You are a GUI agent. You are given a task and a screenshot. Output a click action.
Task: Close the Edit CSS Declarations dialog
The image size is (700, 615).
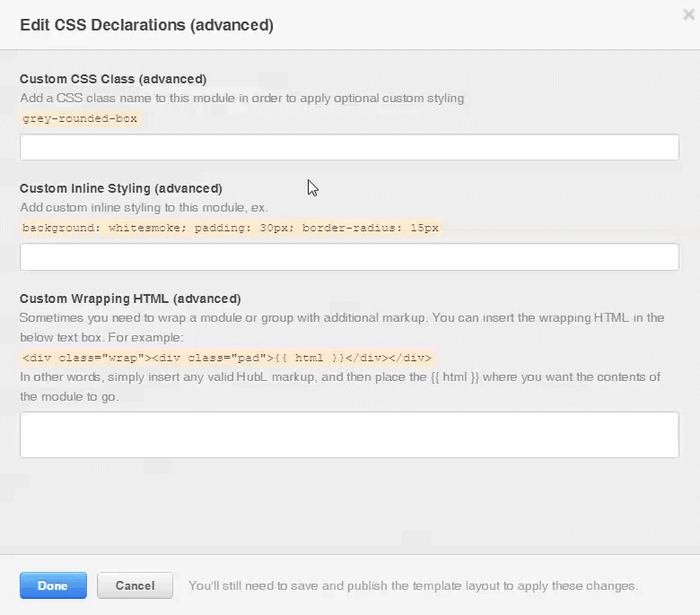[688, 15]
